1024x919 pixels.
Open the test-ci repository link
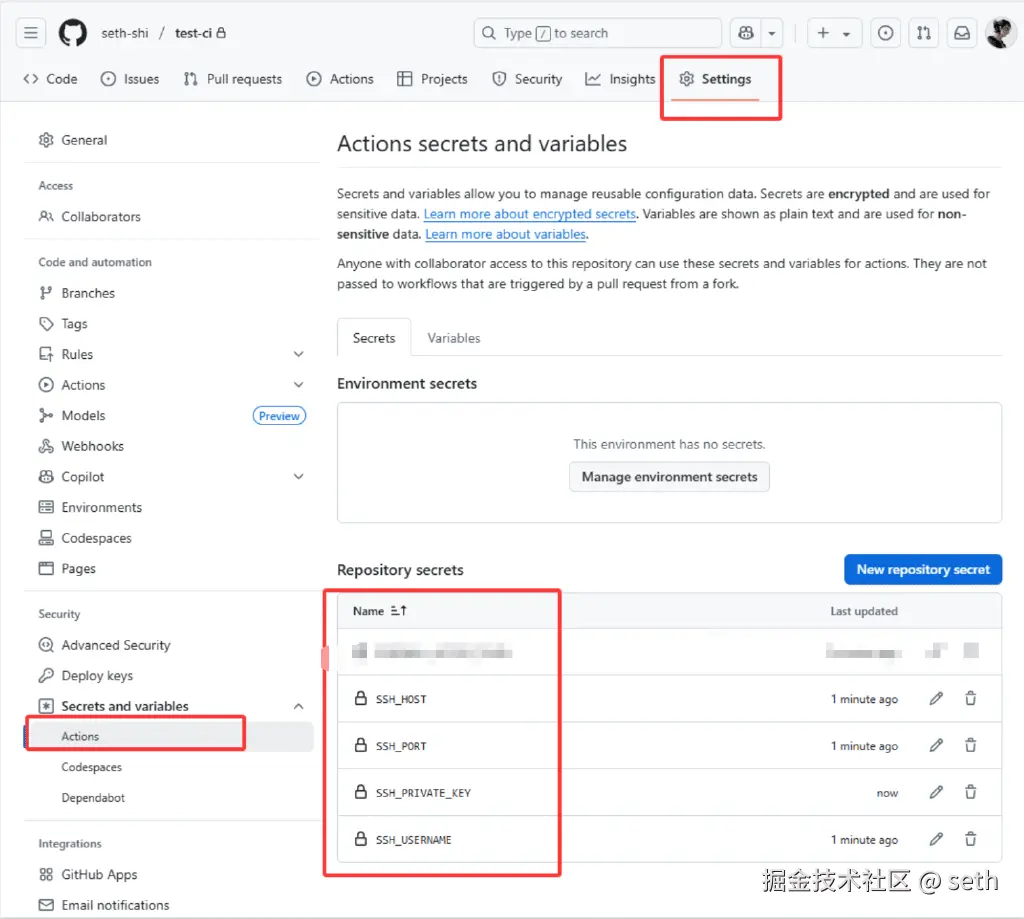(x=193, y=33)
